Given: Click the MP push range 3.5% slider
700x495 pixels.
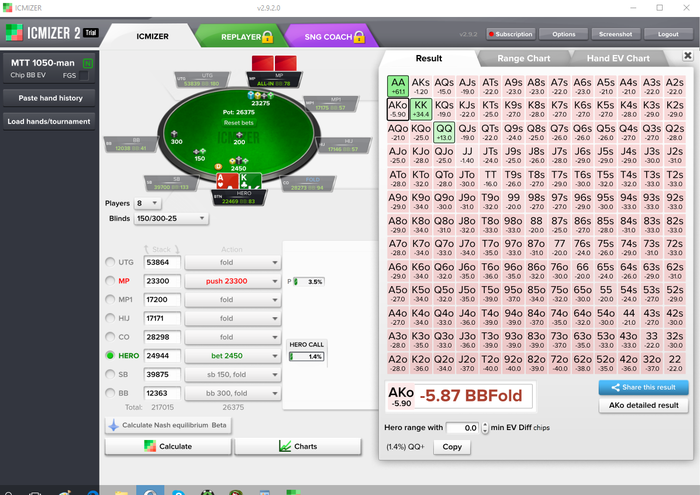Looking at the screenshot, I should pos(308,282).
